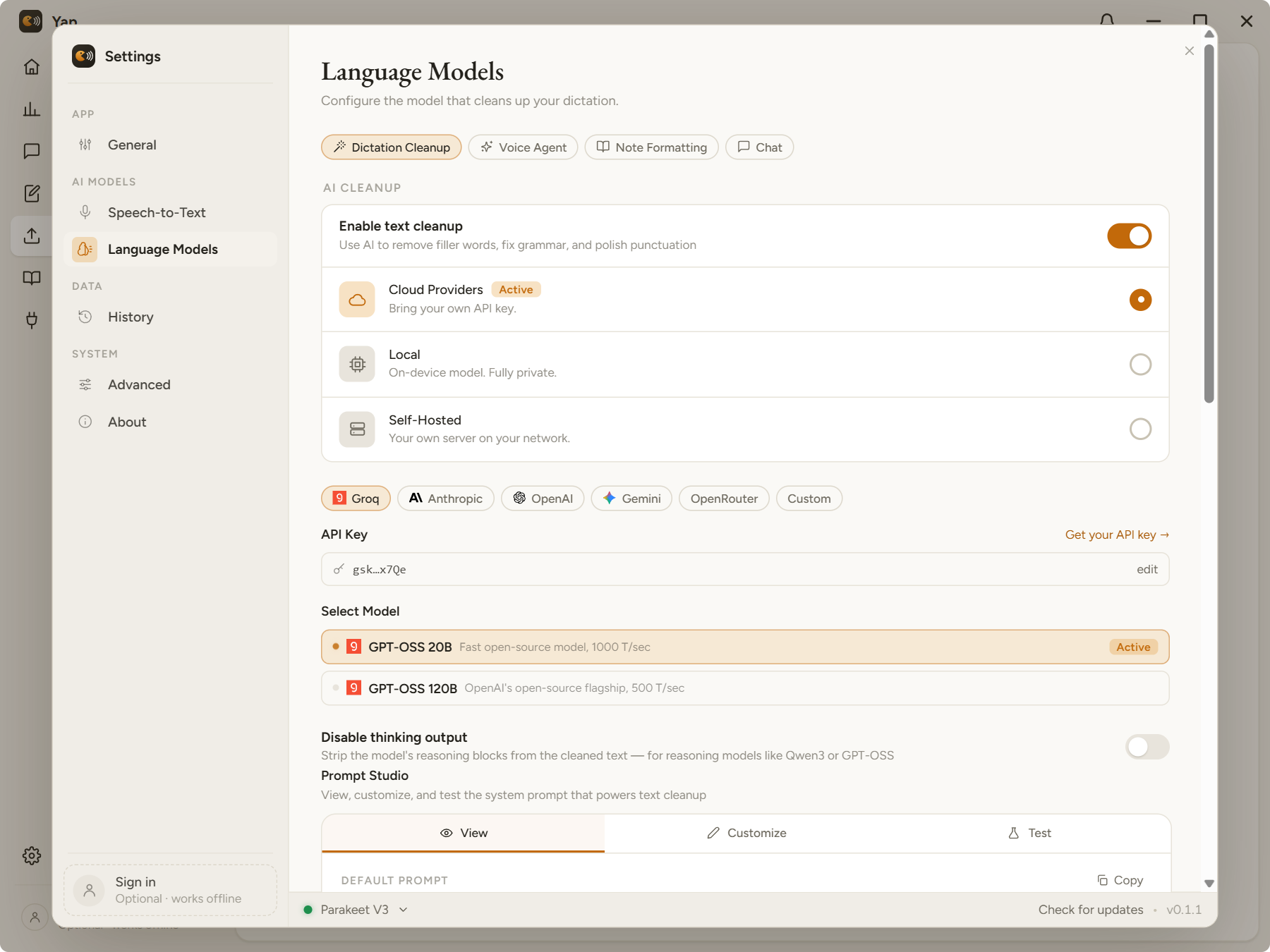Click the Self-Hosted server icon

pos(357,429)
